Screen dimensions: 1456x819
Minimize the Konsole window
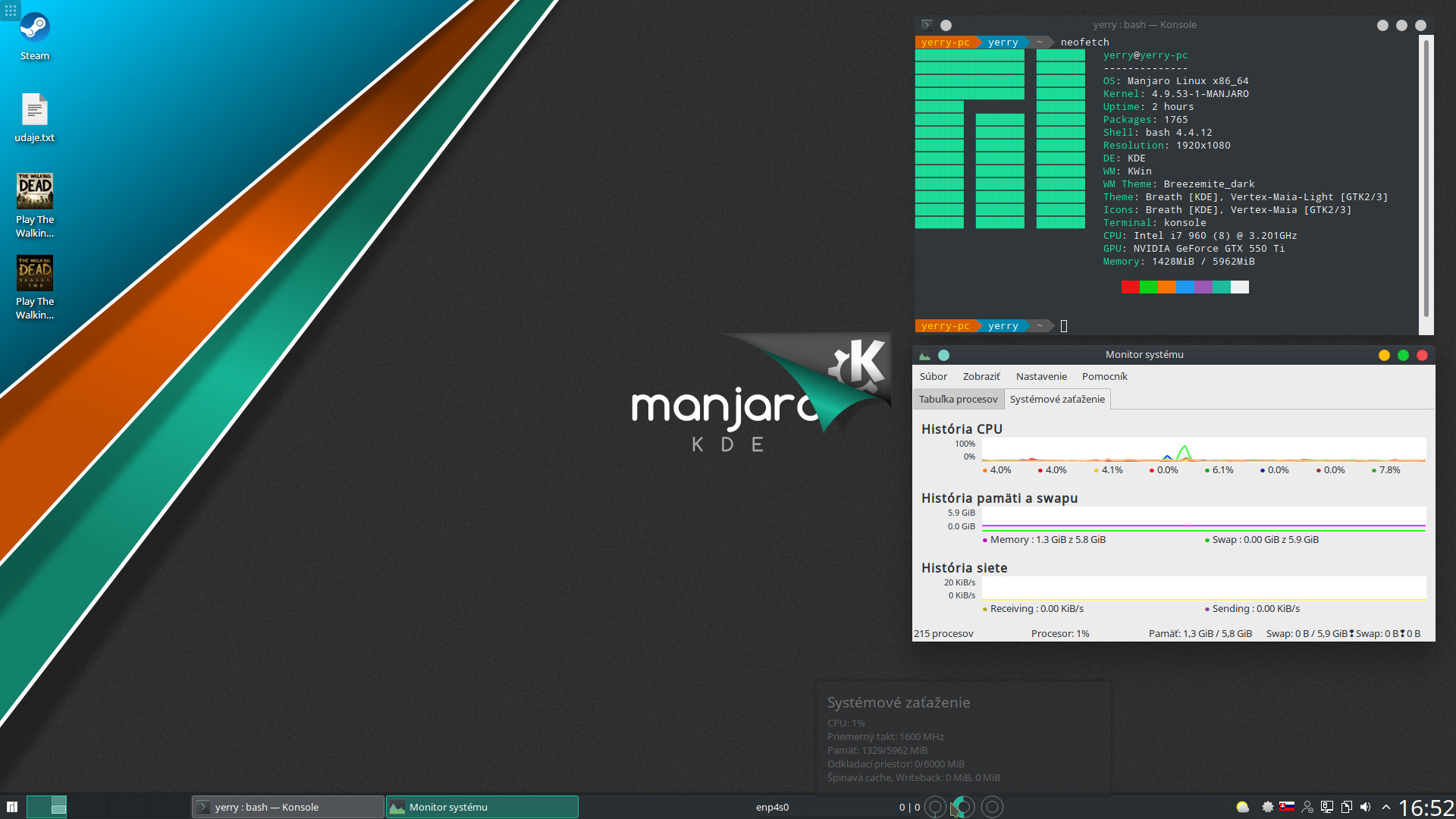pyautogui.click(x=1382, y=25)
